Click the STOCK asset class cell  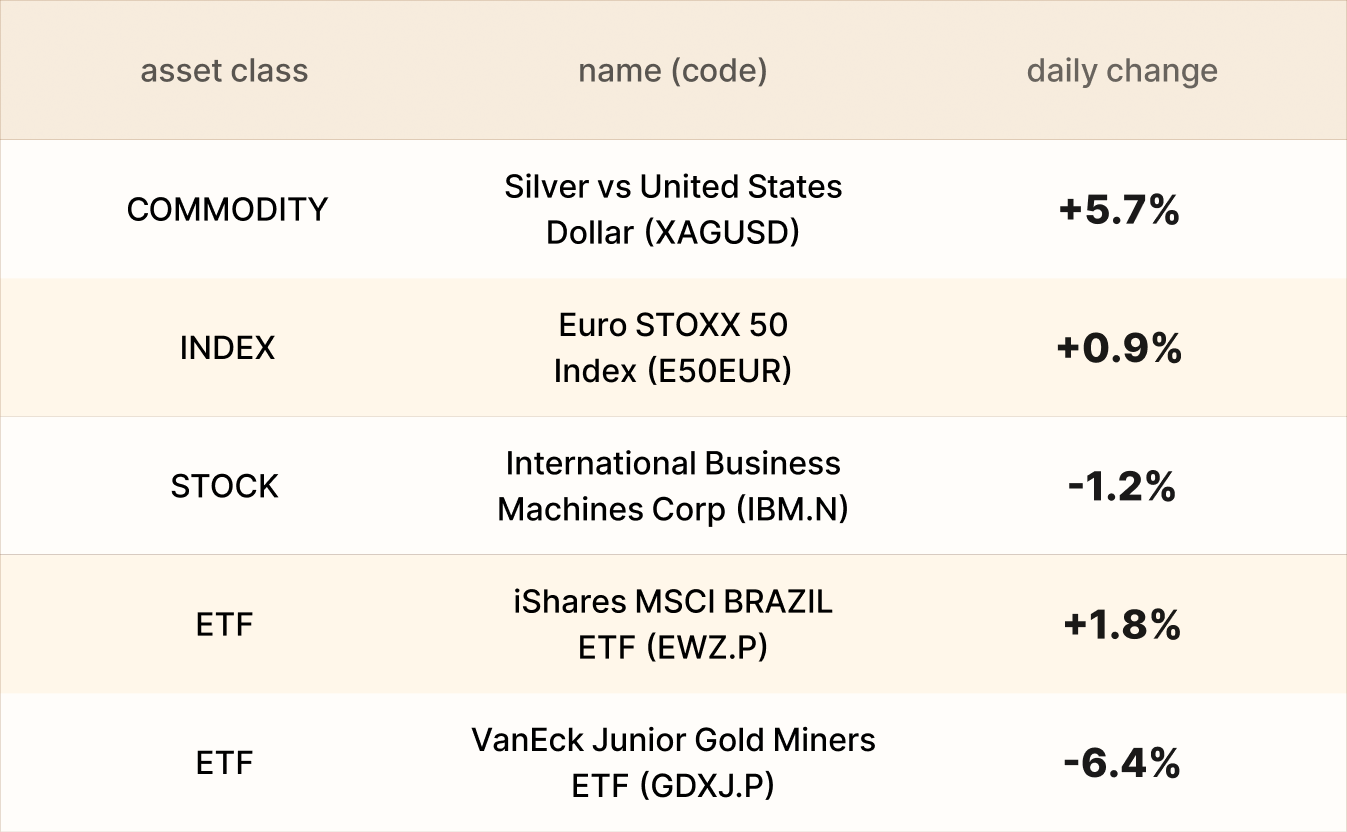coord(225,487)
